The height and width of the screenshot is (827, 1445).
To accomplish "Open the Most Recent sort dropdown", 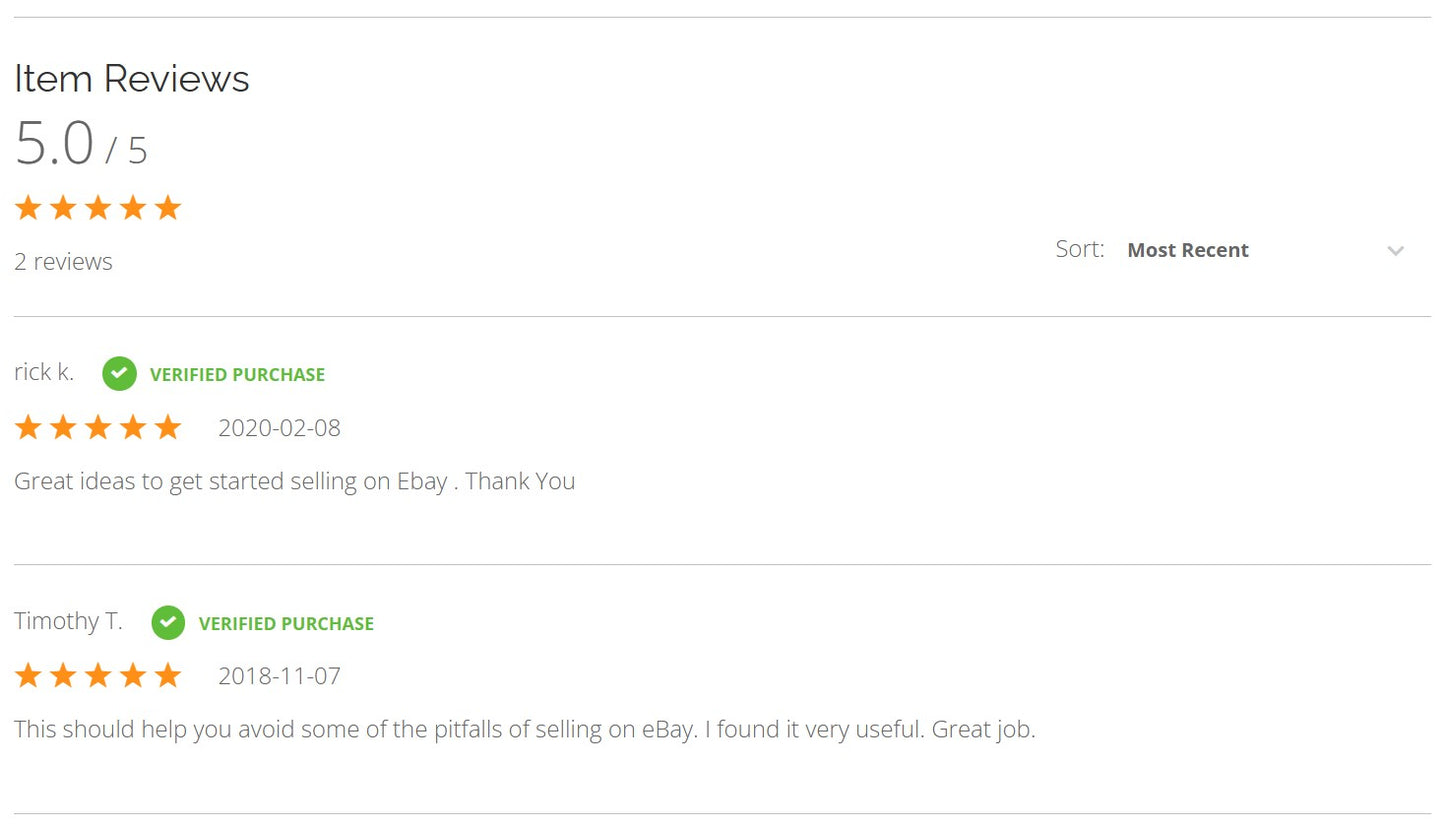I will tap(1188, 251).
